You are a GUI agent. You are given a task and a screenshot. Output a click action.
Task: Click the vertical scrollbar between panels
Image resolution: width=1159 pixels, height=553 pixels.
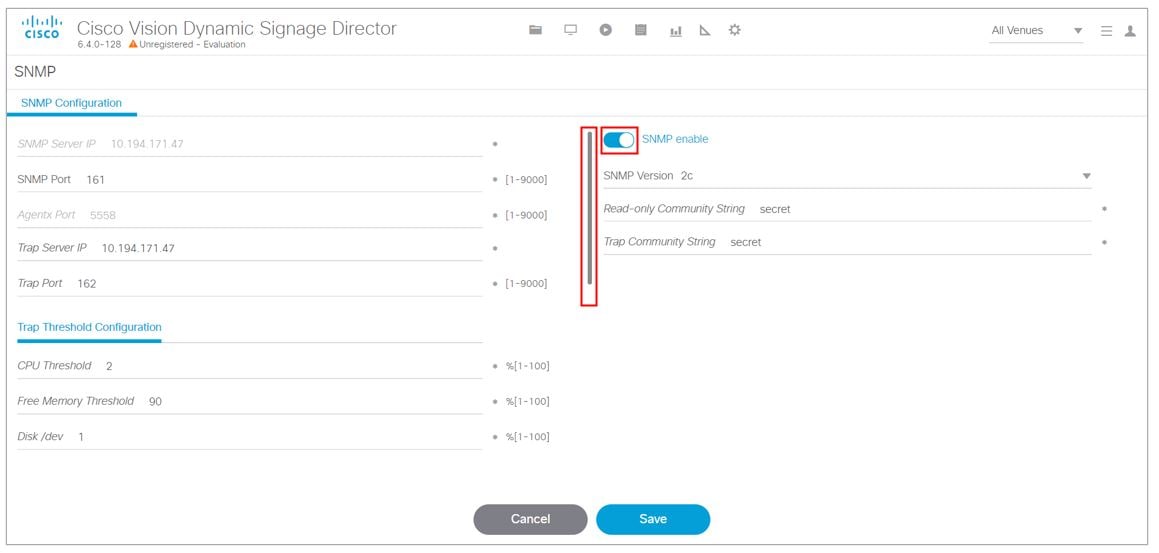coord(589,208)
